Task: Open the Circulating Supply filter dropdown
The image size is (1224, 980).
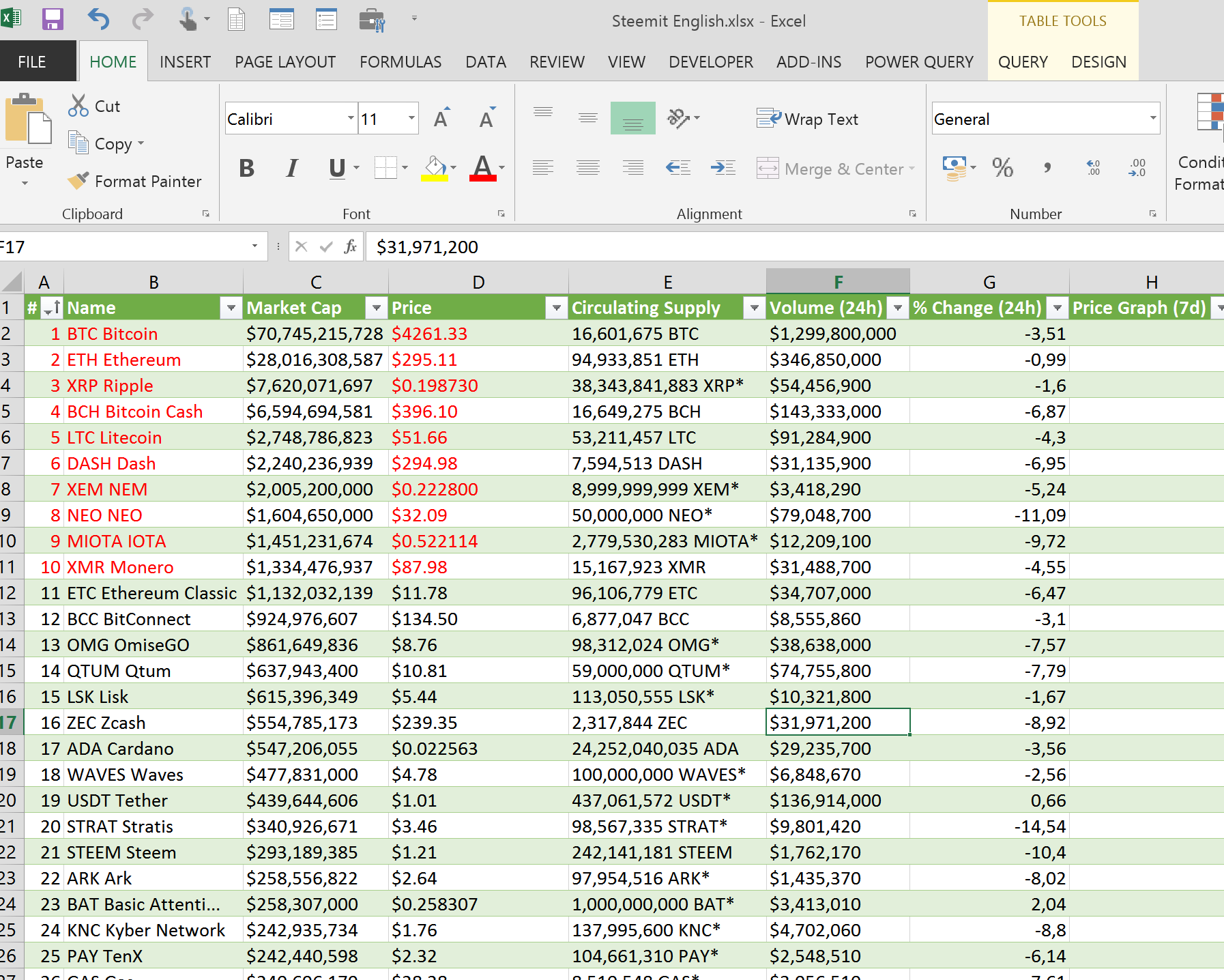Action: [x=754, y=308]
